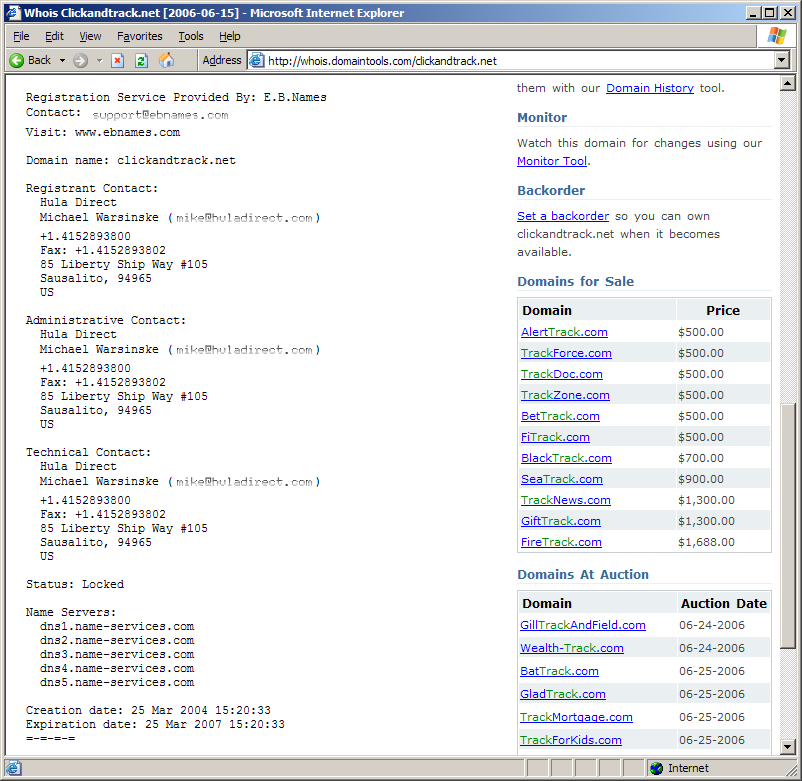Viewport: 802px width, 781px height.
Task: Open GiftTrack.com domain link
Action: coord(561,521)
